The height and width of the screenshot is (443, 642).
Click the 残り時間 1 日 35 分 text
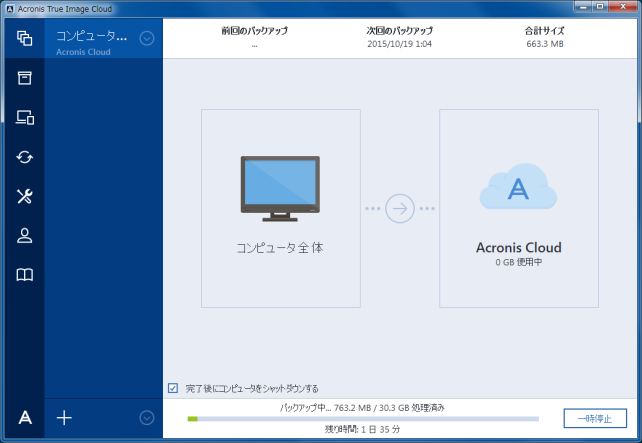(362, 429)
